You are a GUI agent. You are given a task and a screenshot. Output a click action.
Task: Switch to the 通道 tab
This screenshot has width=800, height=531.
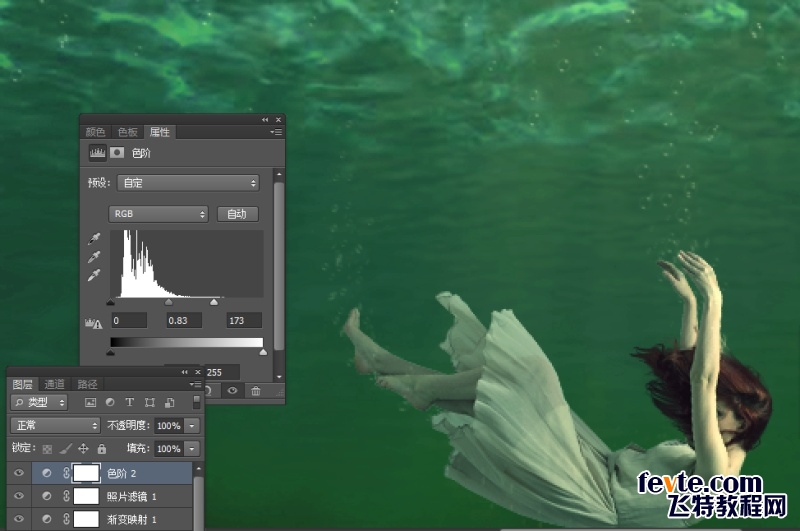click(x=55, y=384)
